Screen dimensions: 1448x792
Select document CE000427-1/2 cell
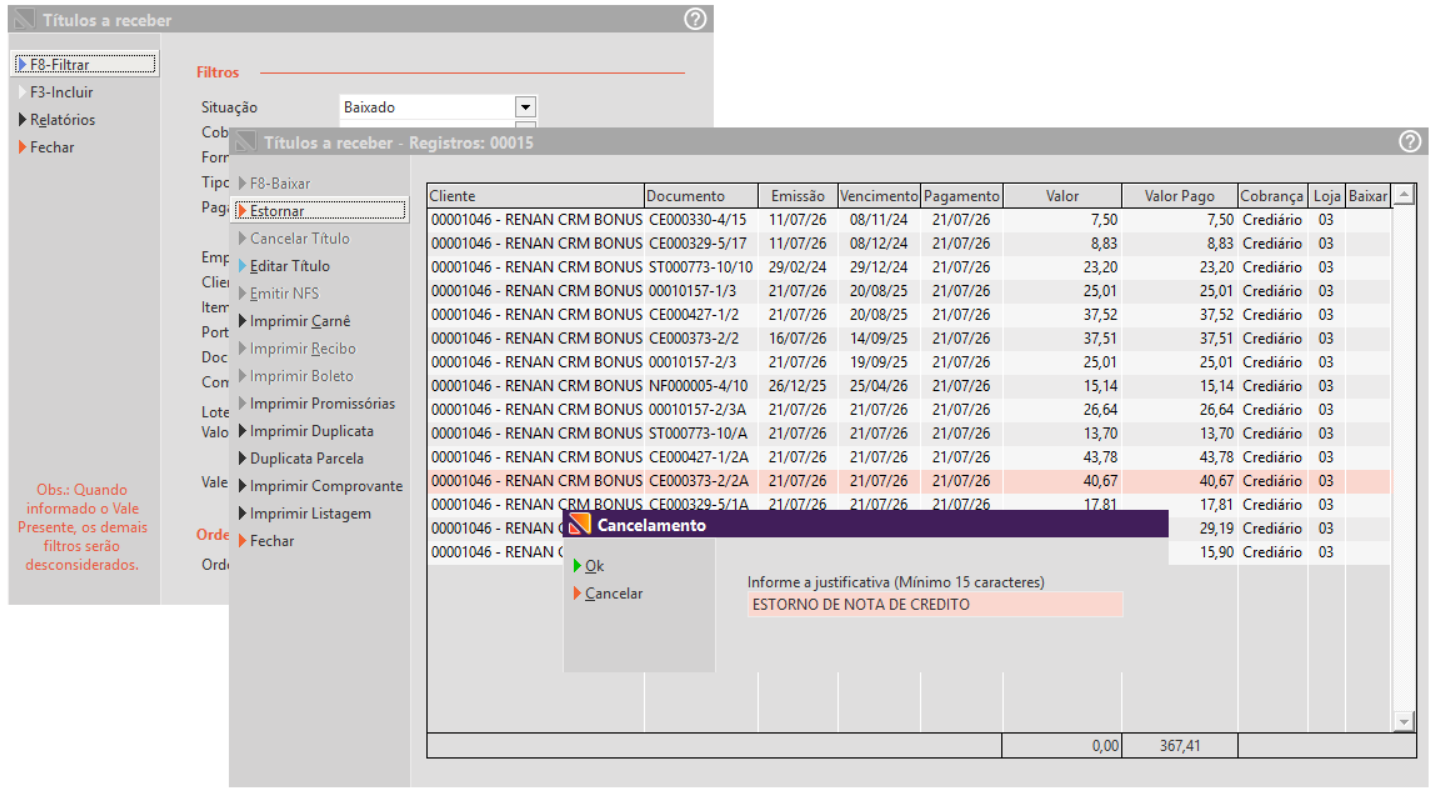coord(700,315)
